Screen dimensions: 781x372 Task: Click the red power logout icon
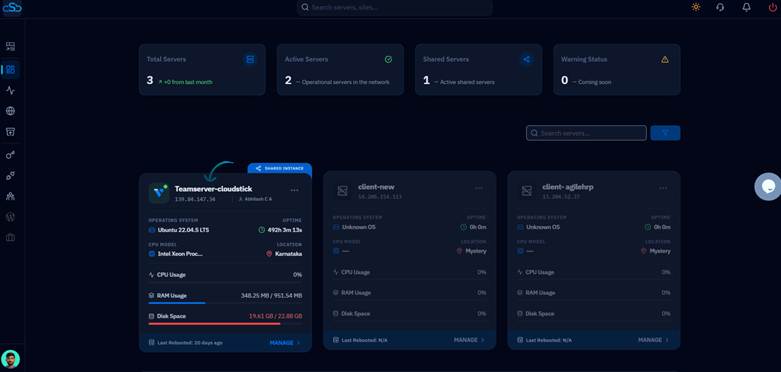click(773, 7)
